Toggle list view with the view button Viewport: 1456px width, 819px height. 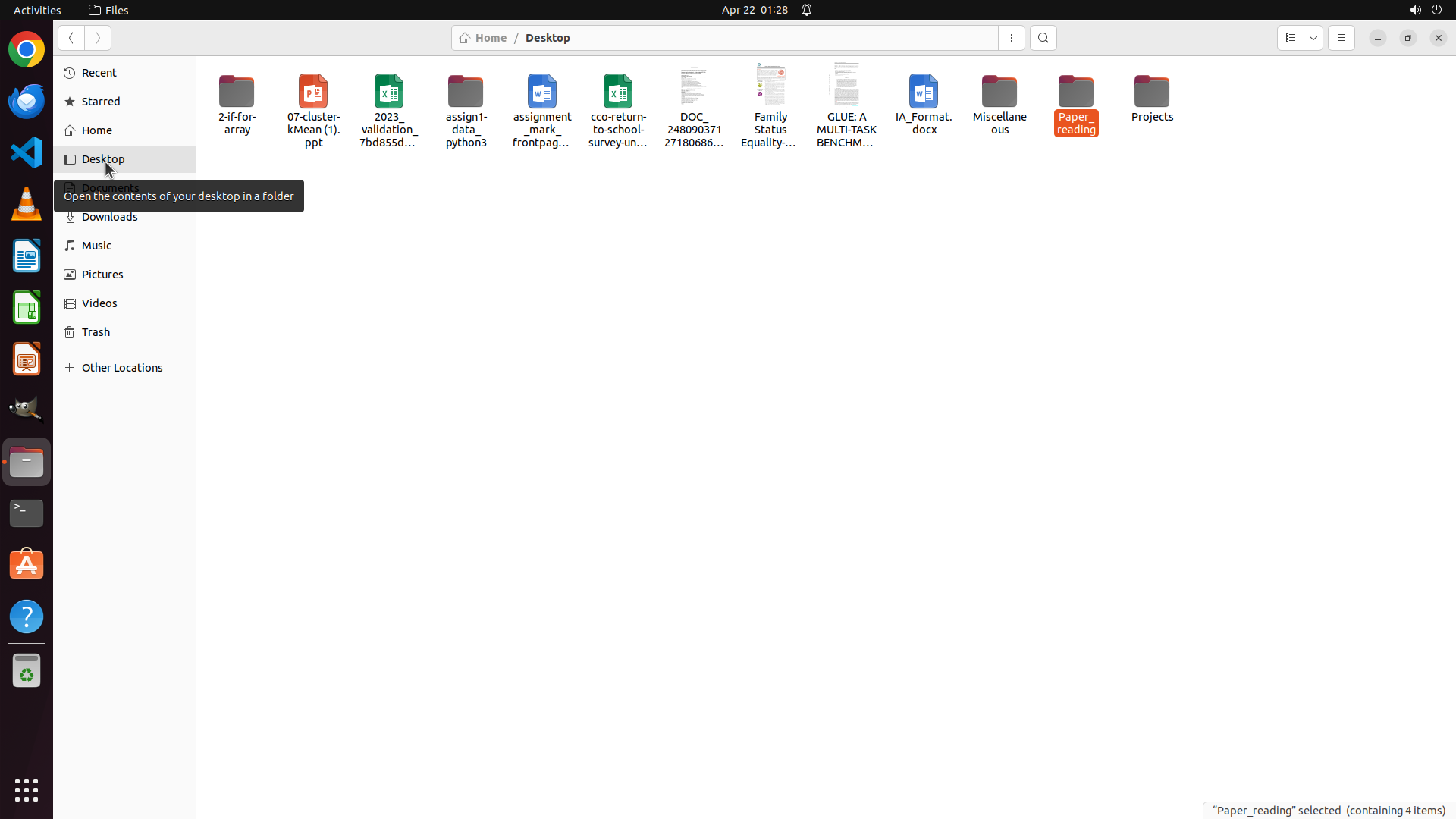(x=1290, y=38)
